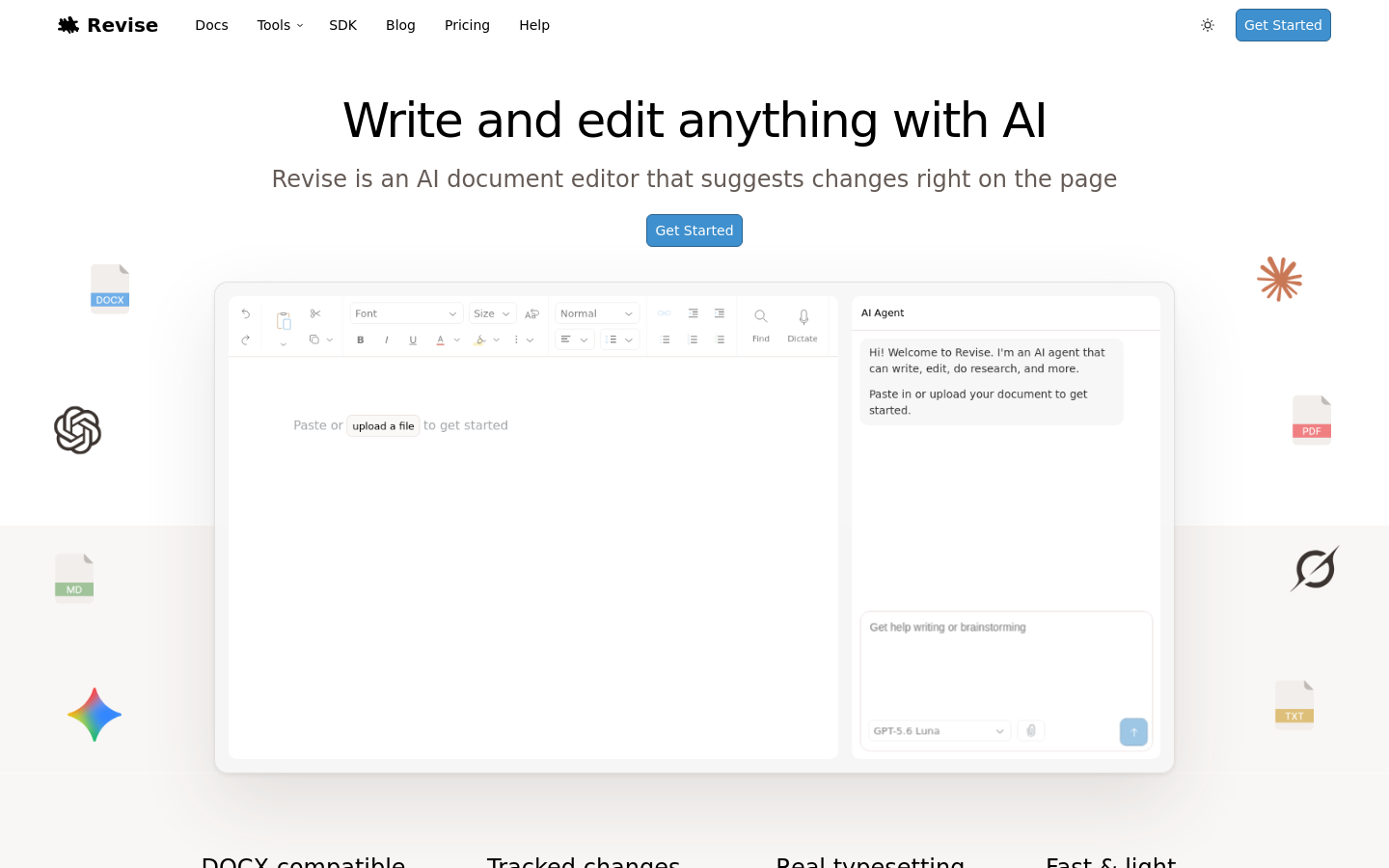1389x868 pixels.
Task: Click the top-right Get Started button
Action: pos(1283,25)
